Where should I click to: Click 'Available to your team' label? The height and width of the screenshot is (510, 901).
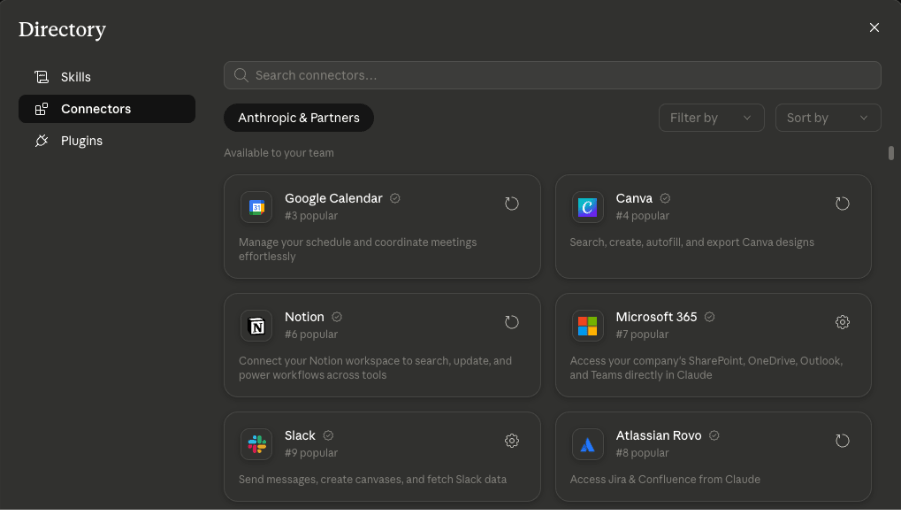point(279,153)
